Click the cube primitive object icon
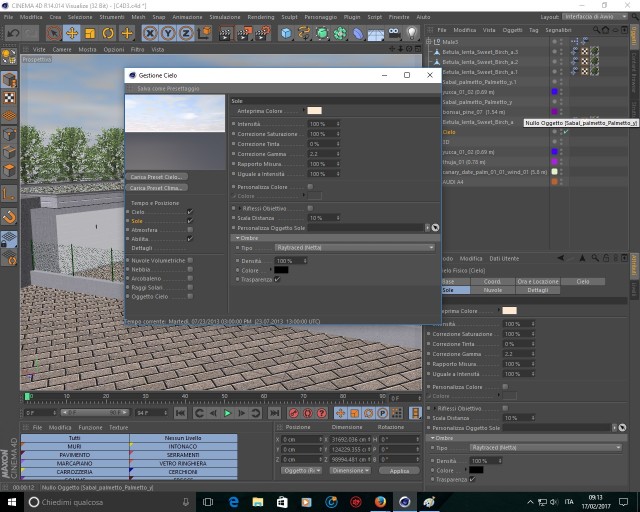The image size is (640, 512). (287, 33)
